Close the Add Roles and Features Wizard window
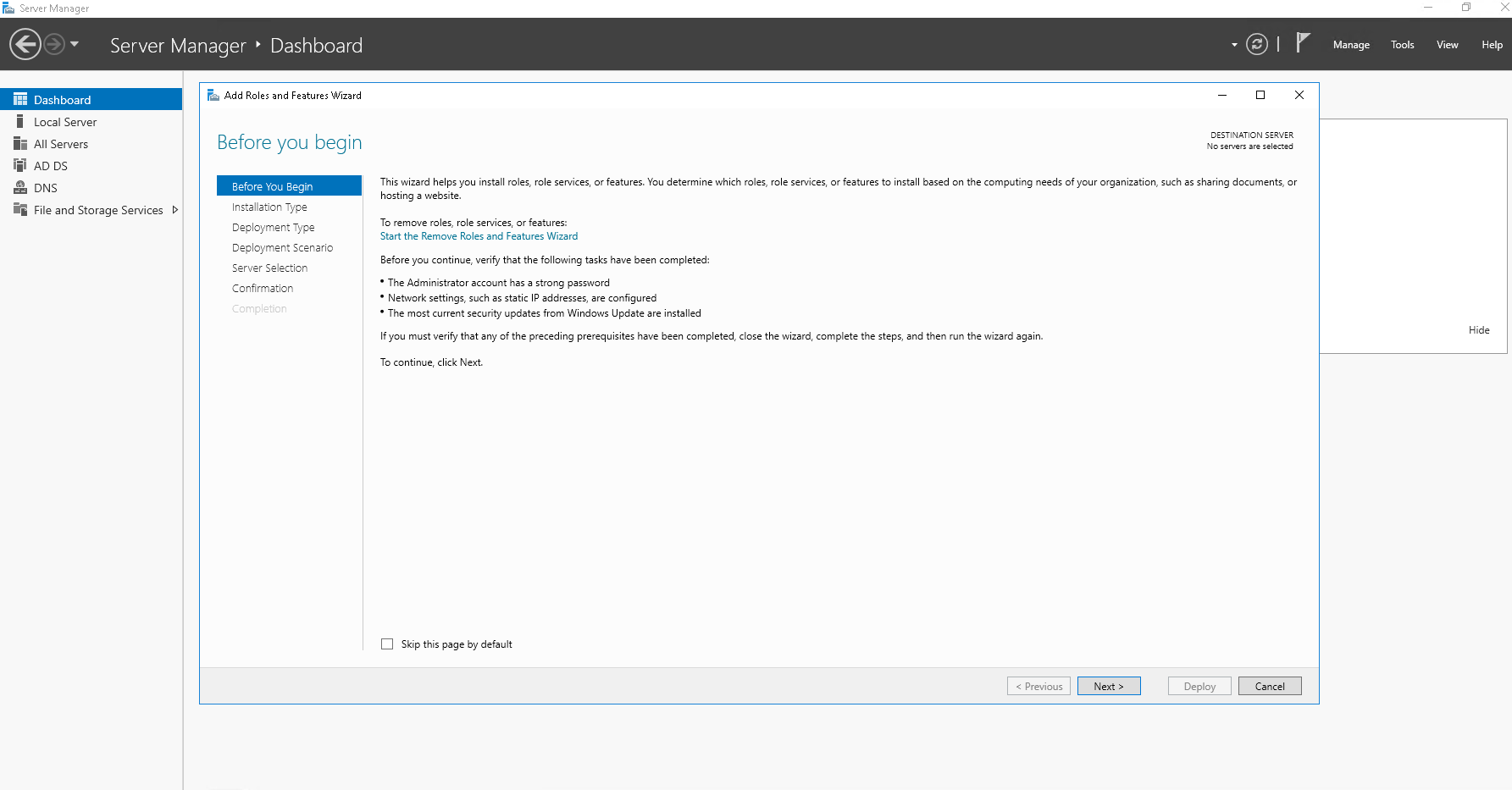The height and width of the screenshot is (790, 1512). pos(1299,95)
